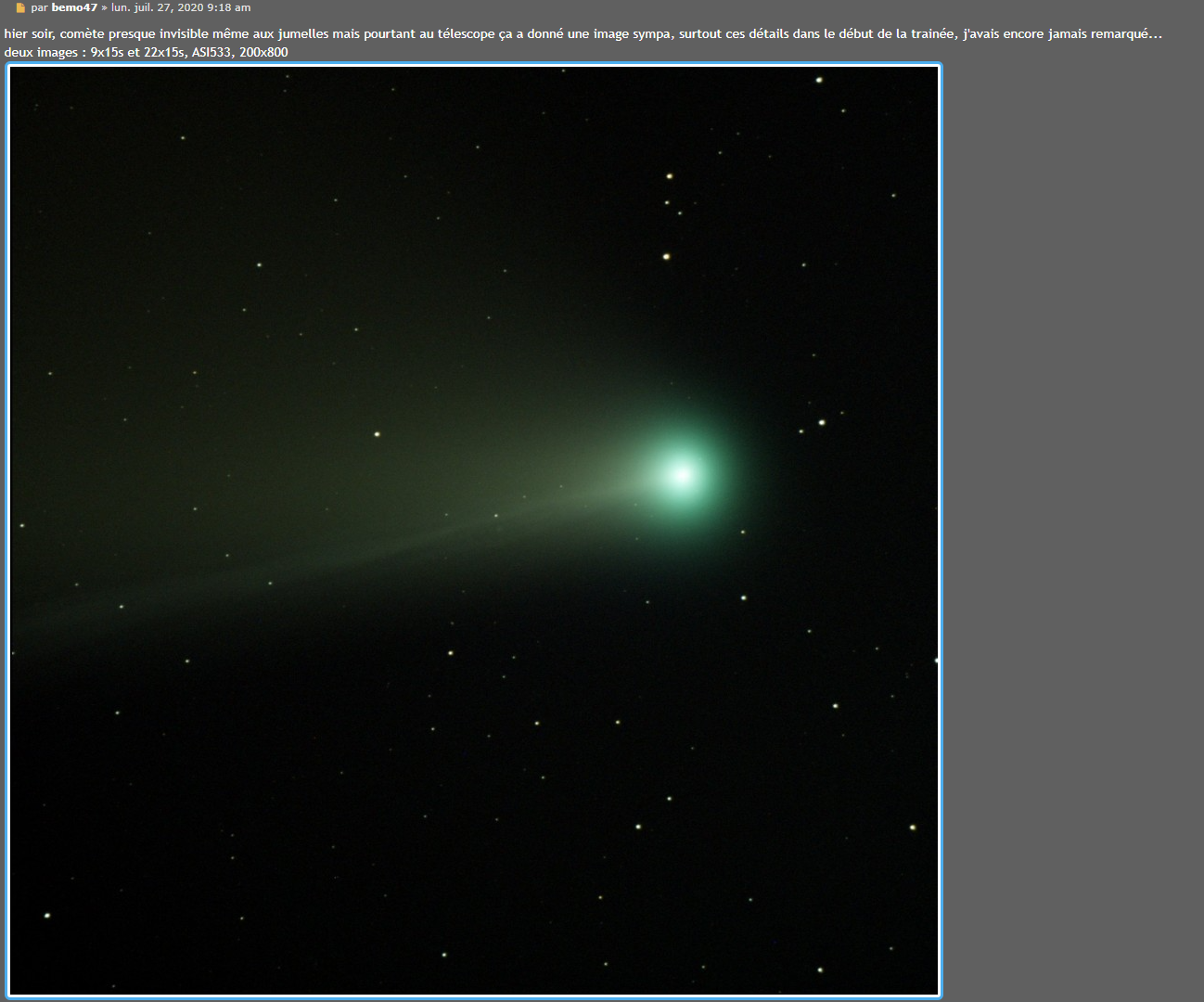The image size is (1204, 1002).
Task: Click the post sentence starting 'hier soir, comète presque invisible'
Action: (x=583, y=34)
